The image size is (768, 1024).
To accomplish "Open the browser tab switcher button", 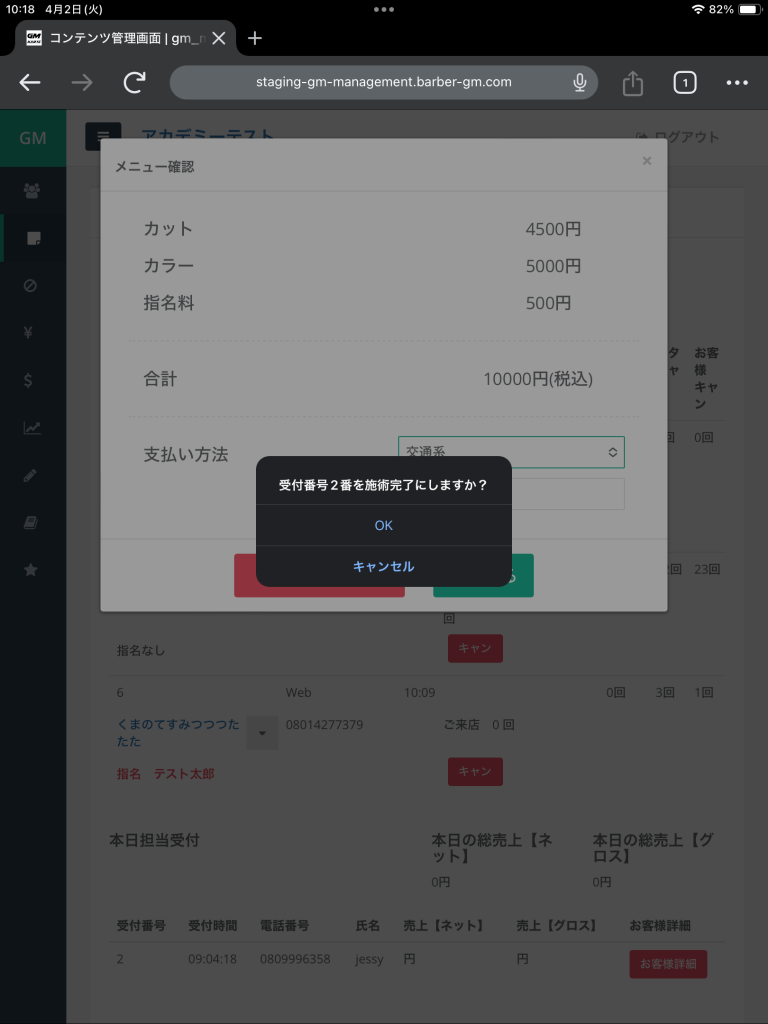I will tap(684, 83).
